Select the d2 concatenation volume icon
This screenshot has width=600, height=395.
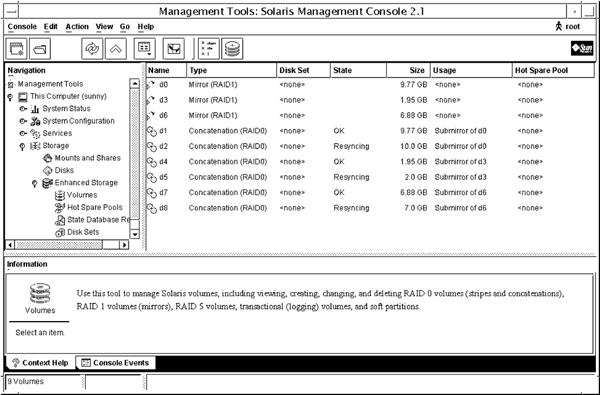pyautogui.click(x=152, y=147)
